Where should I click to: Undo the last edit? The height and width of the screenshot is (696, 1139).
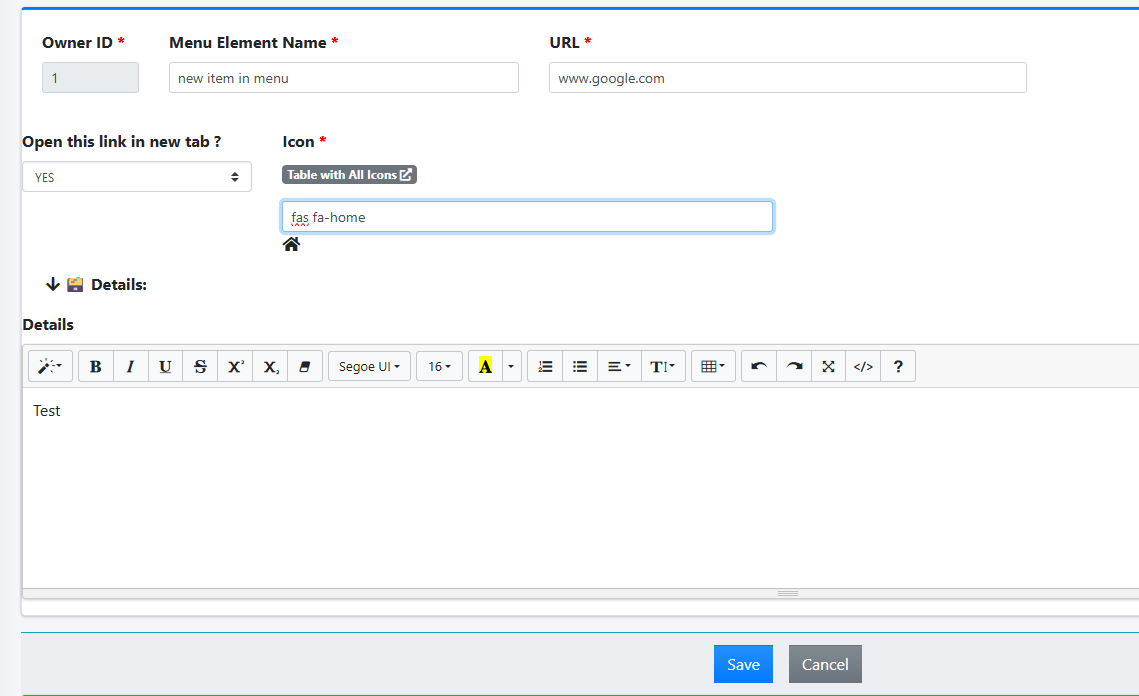pyautogui.click(x=759, y=367)
